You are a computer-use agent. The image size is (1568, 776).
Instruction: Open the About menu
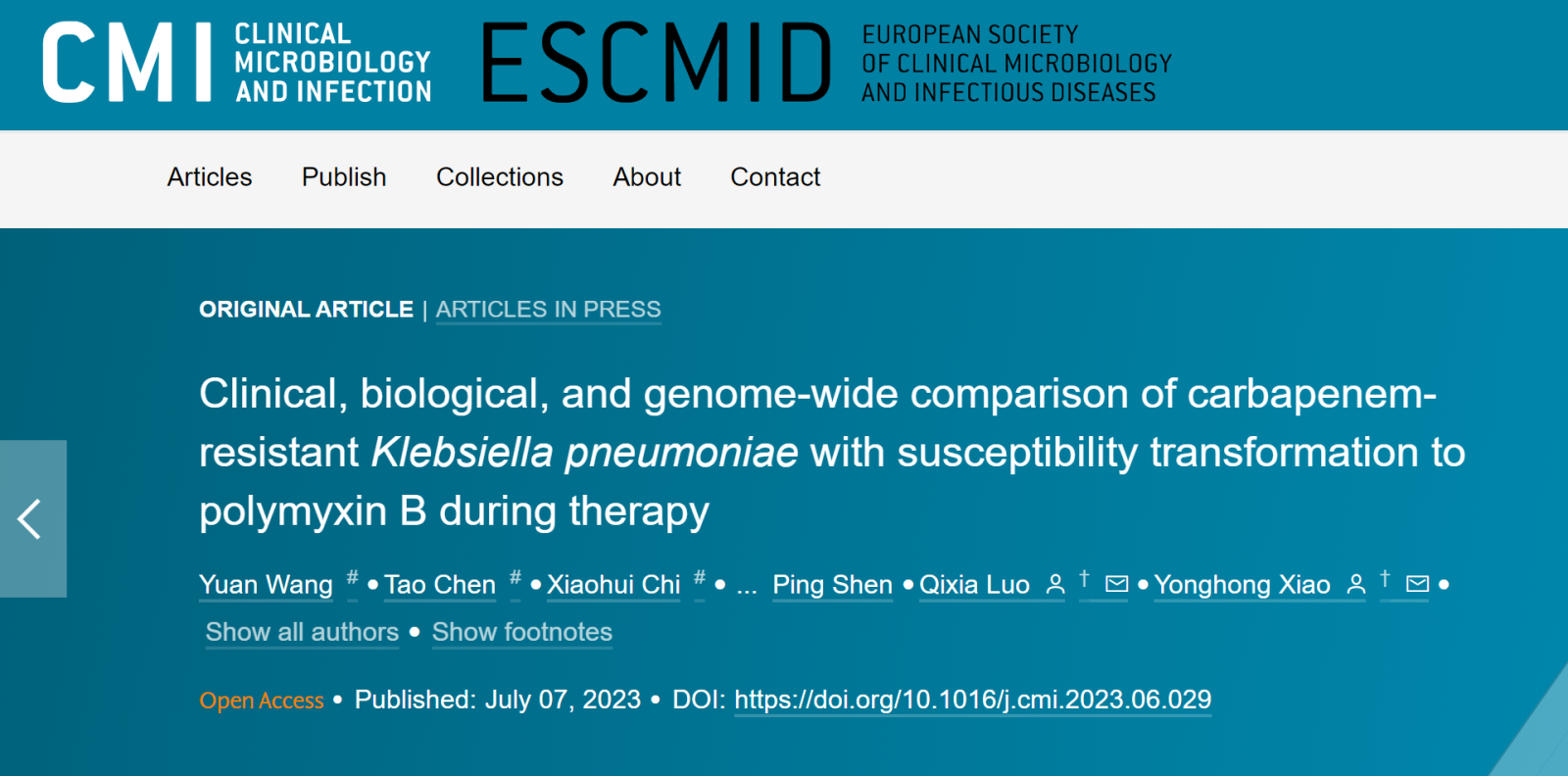pos(647,177)
